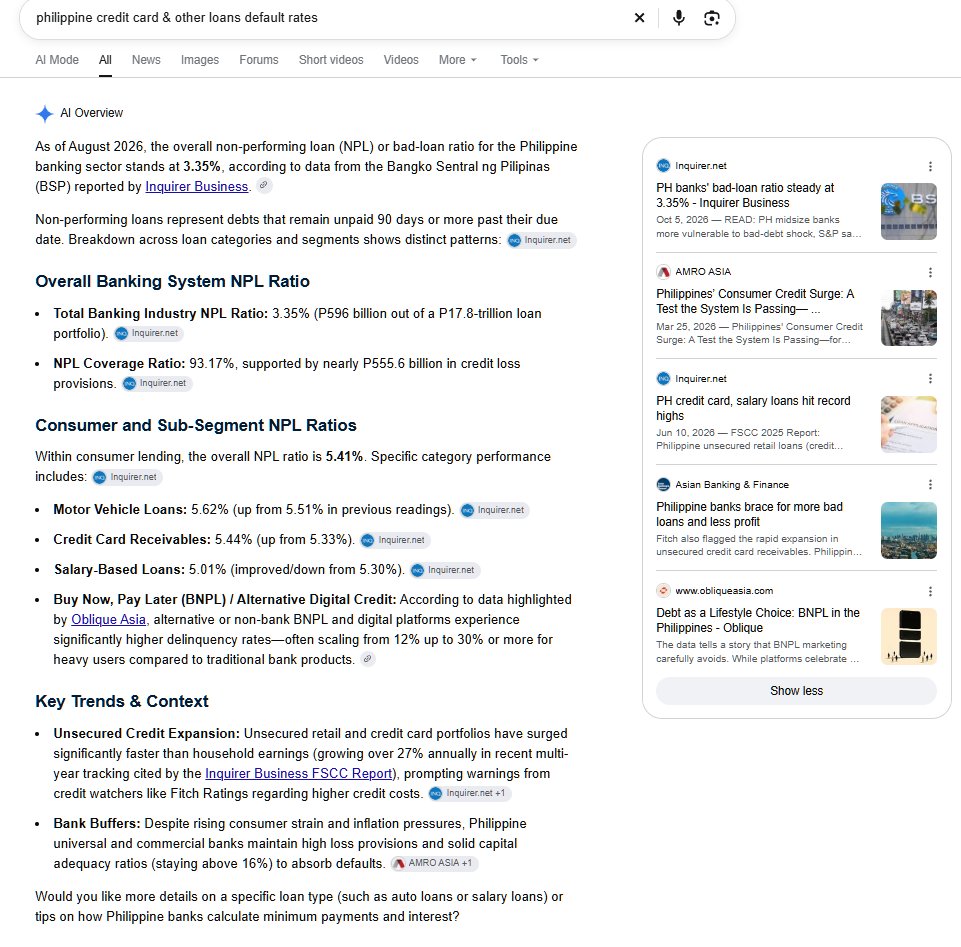Open options menu for Asian Banking & Finance card
The height and width of the screenshot is (947, 961).
coord(930,485)
